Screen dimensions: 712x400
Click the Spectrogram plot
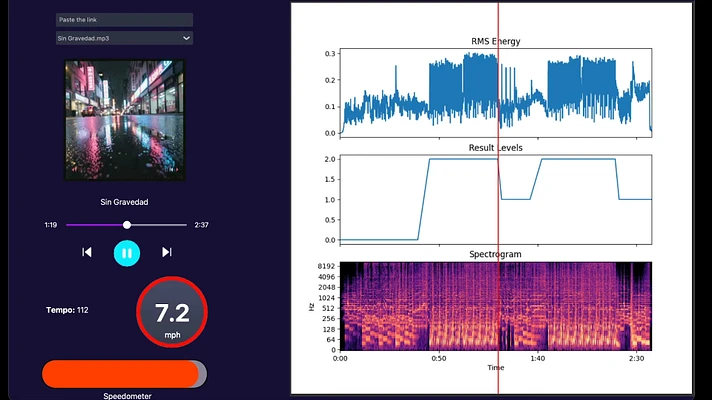496,306
